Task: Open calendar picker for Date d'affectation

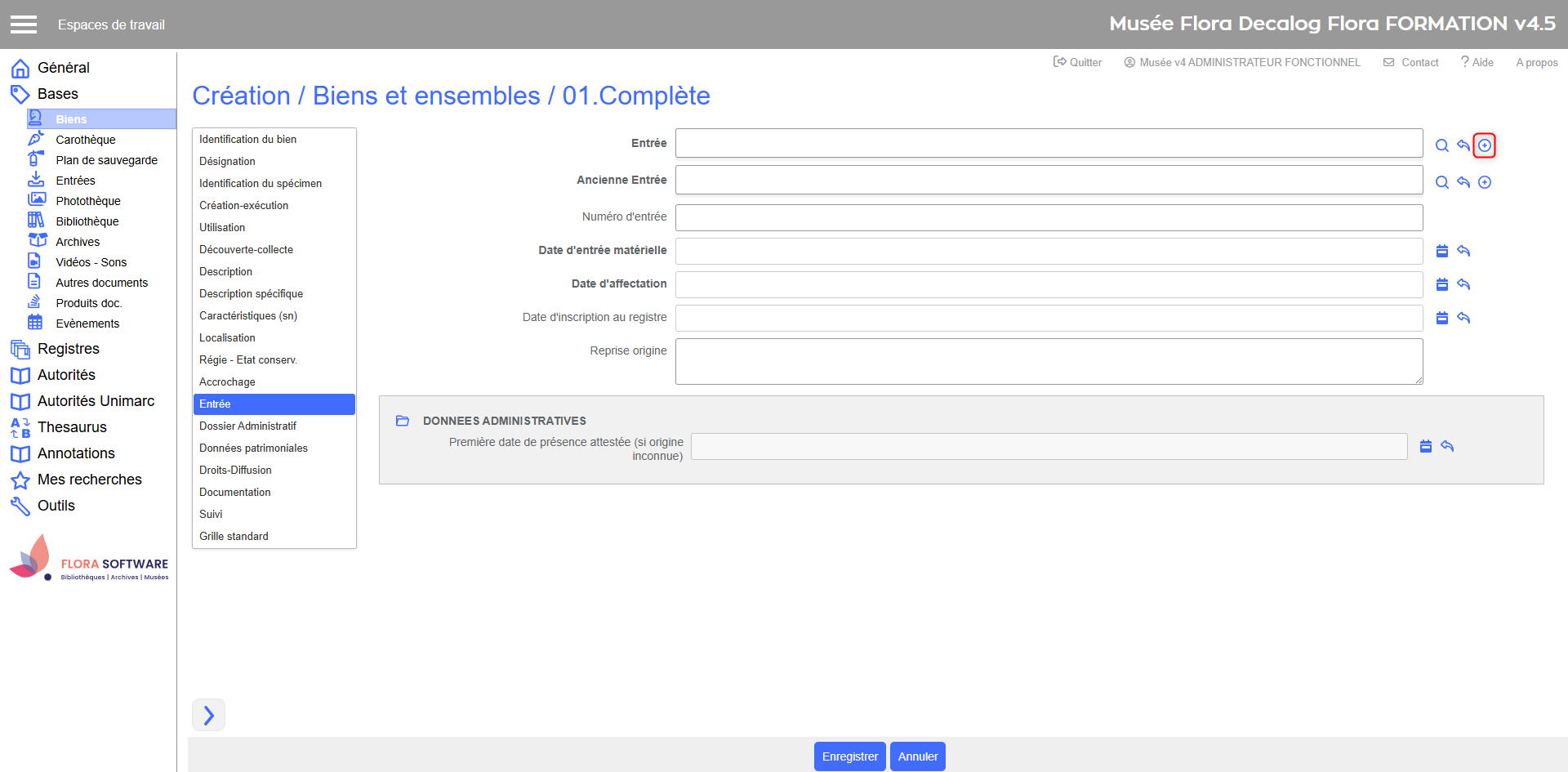Action: [x=1441, y=284]
